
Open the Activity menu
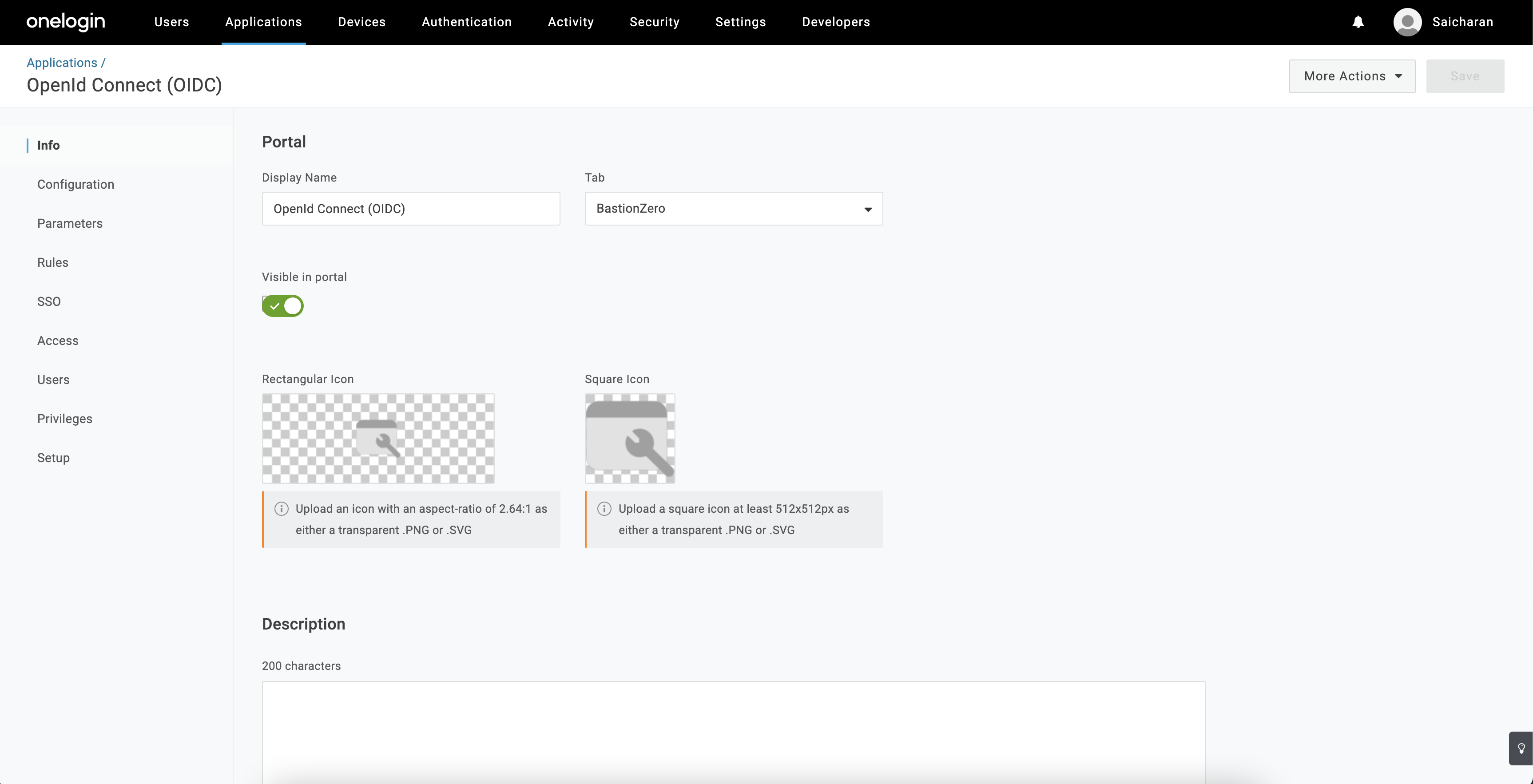coord(571,22)
